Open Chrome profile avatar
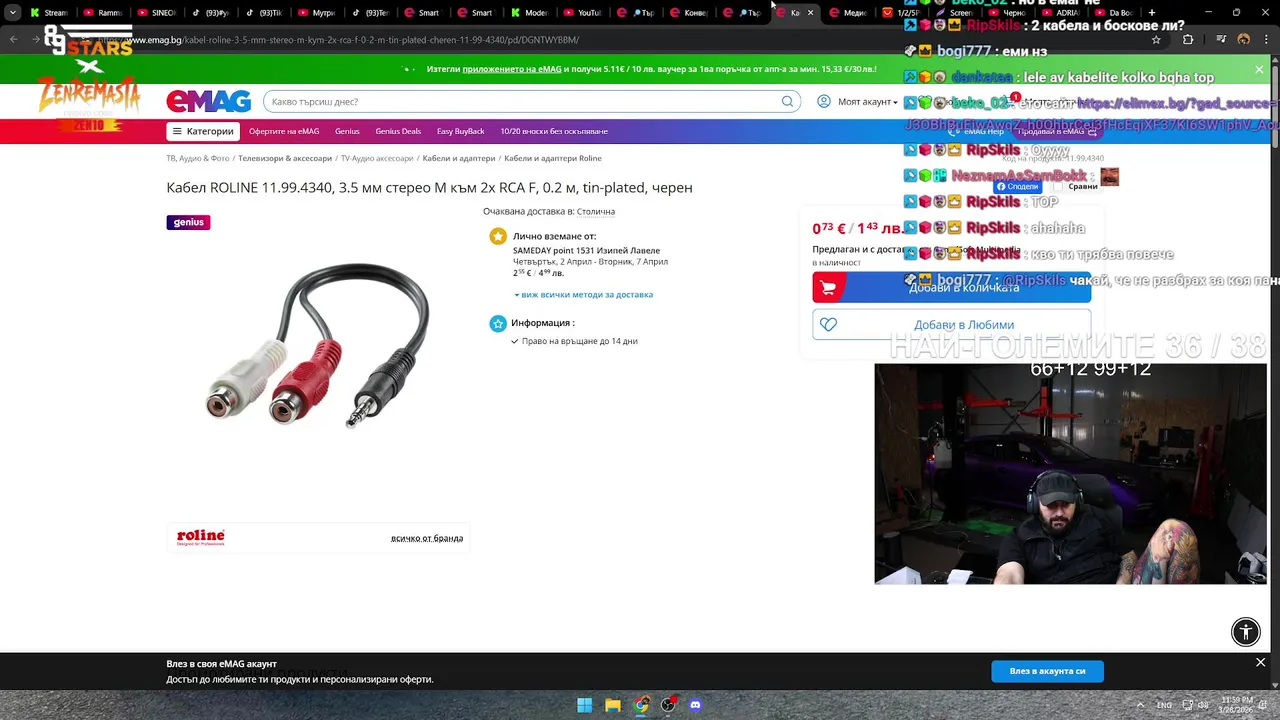This screenshot has height=720, width=1280. point(1244,40)
